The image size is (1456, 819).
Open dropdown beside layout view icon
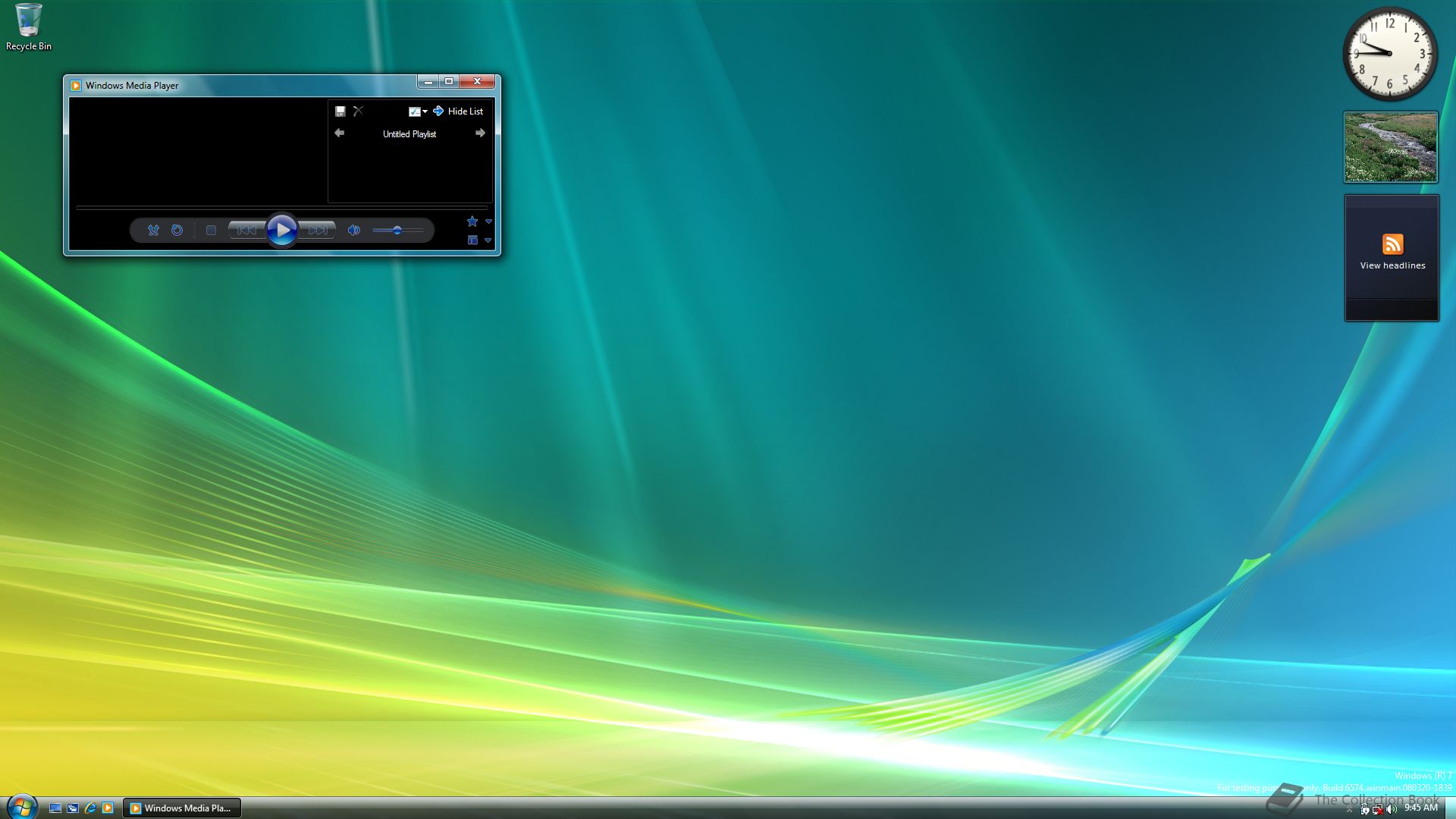(488, 240)
